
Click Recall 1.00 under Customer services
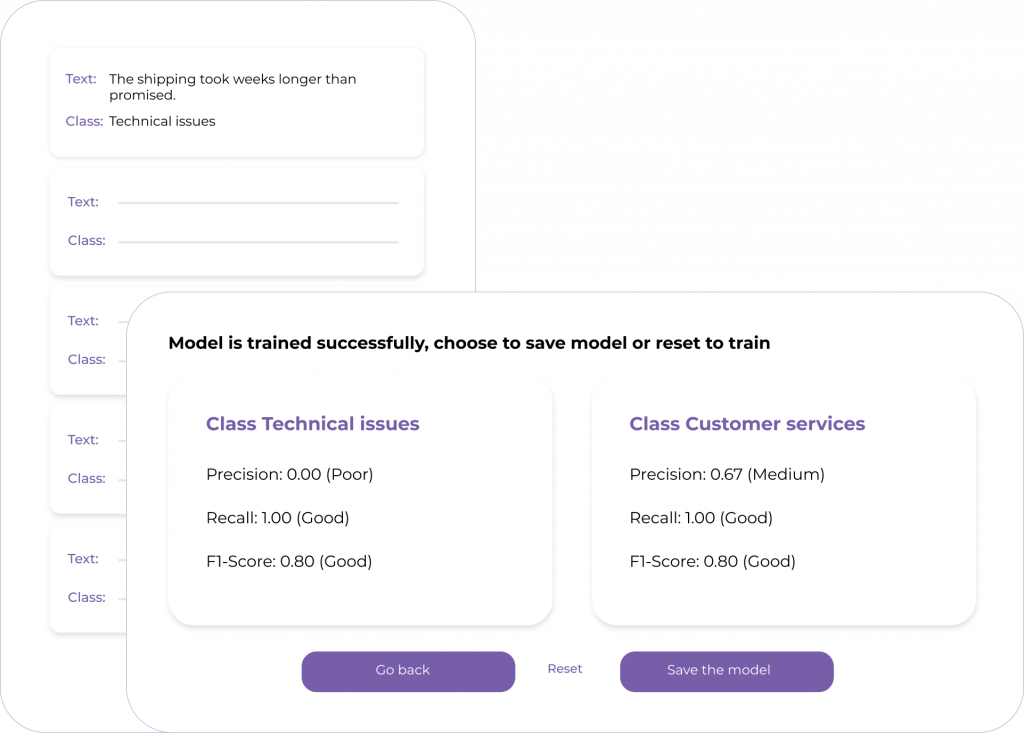pyautogui.click(x=701, y=518)
